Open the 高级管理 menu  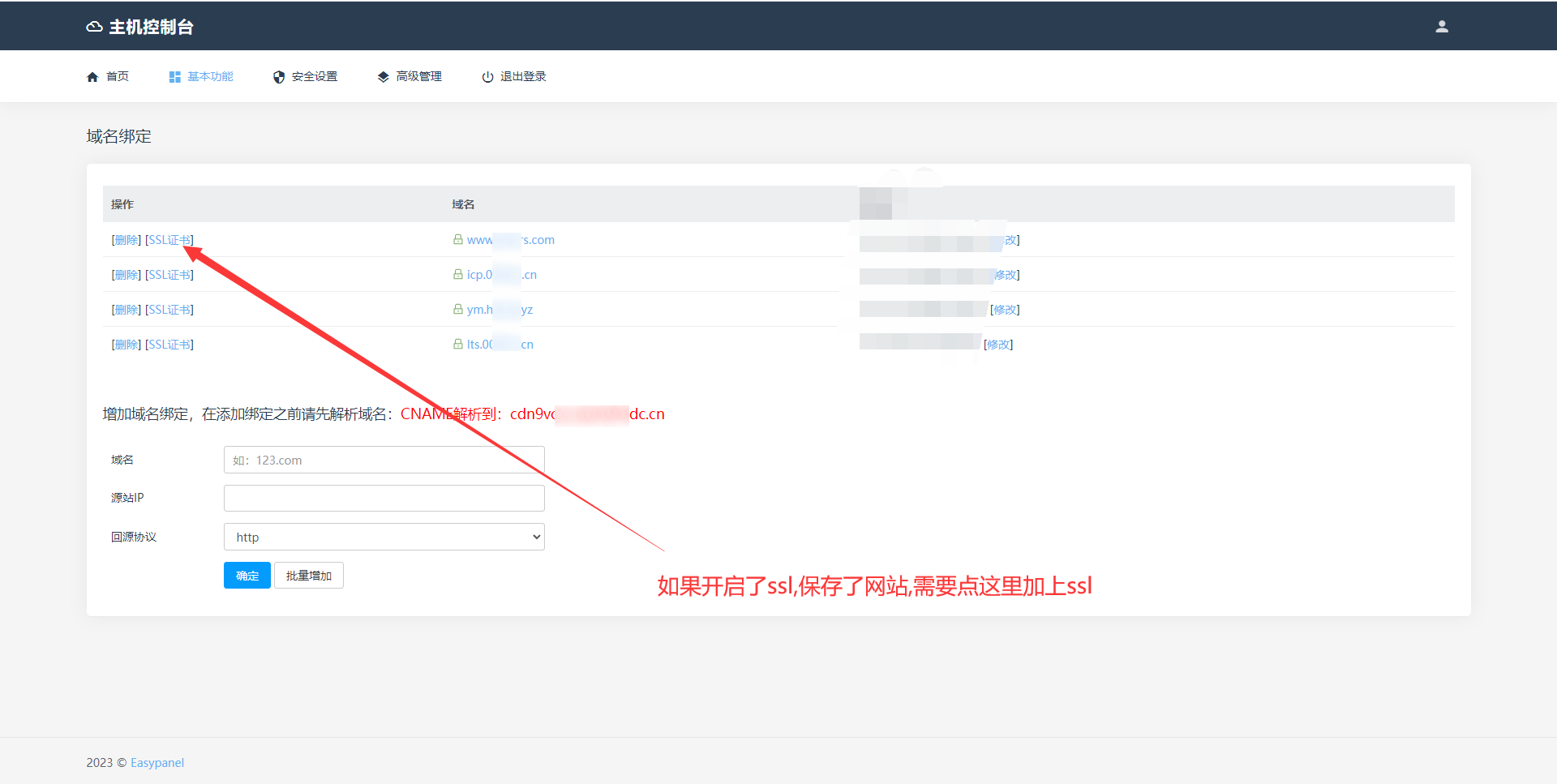pyautogui.click(x=418, y=77)
